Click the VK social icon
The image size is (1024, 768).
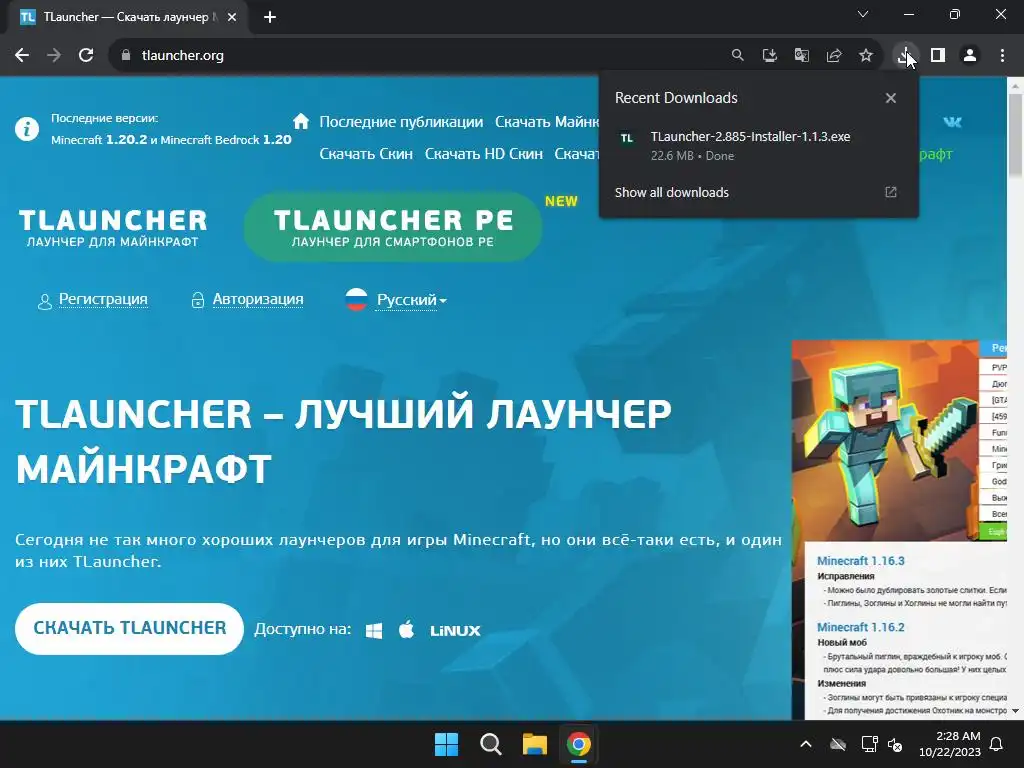[x=952, y=122]
